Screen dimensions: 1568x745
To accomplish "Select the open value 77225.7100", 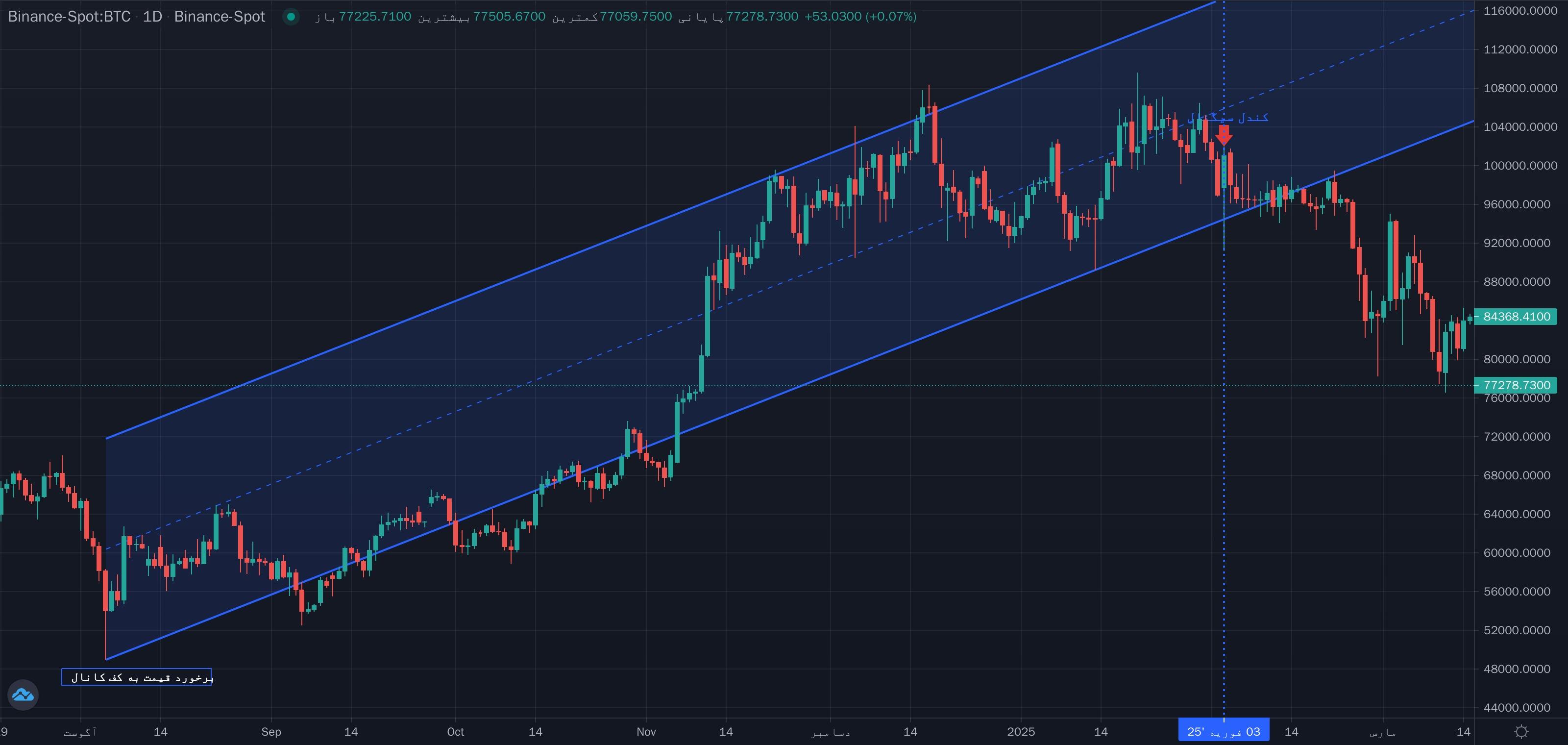I will pos(375,17).
